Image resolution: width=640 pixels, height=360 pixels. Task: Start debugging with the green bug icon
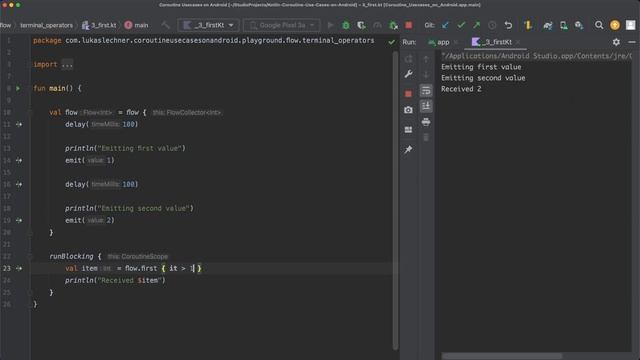pyautogui.click(x=346, y=25)
